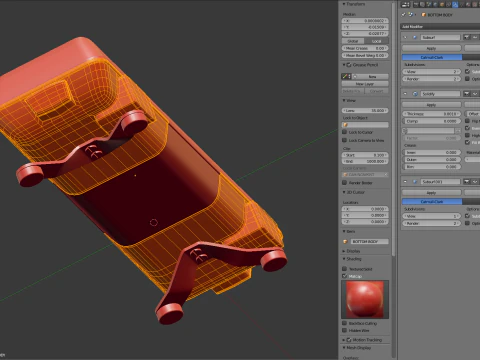The width and height of the screenshot is (480, 360).
Task: Enable Lock Camera to View checkbox
Action: [x=345, y=140]
